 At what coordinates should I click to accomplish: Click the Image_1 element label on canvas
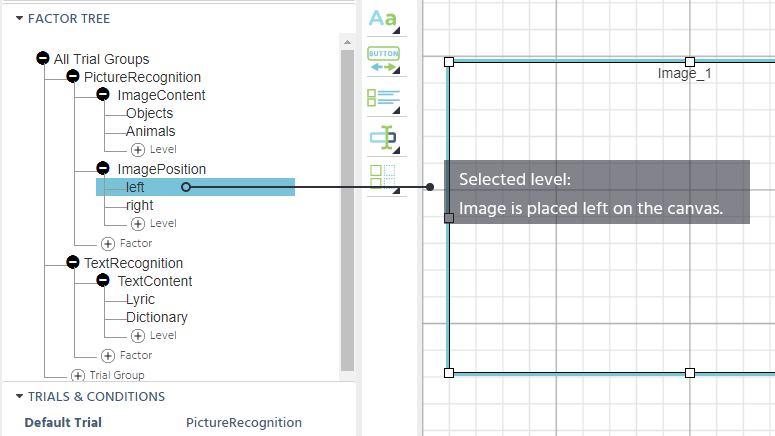point(684,73)
